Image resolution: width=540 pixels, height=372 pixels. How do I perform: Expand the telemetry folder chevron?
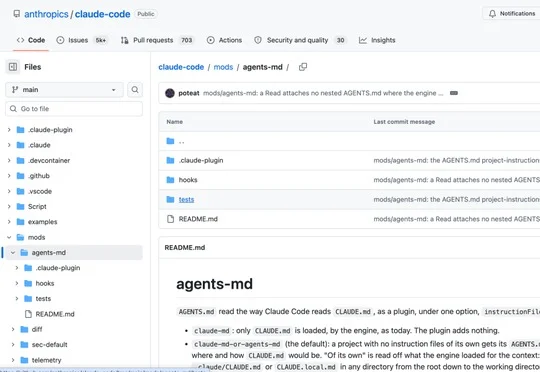[x=13, y=360]
